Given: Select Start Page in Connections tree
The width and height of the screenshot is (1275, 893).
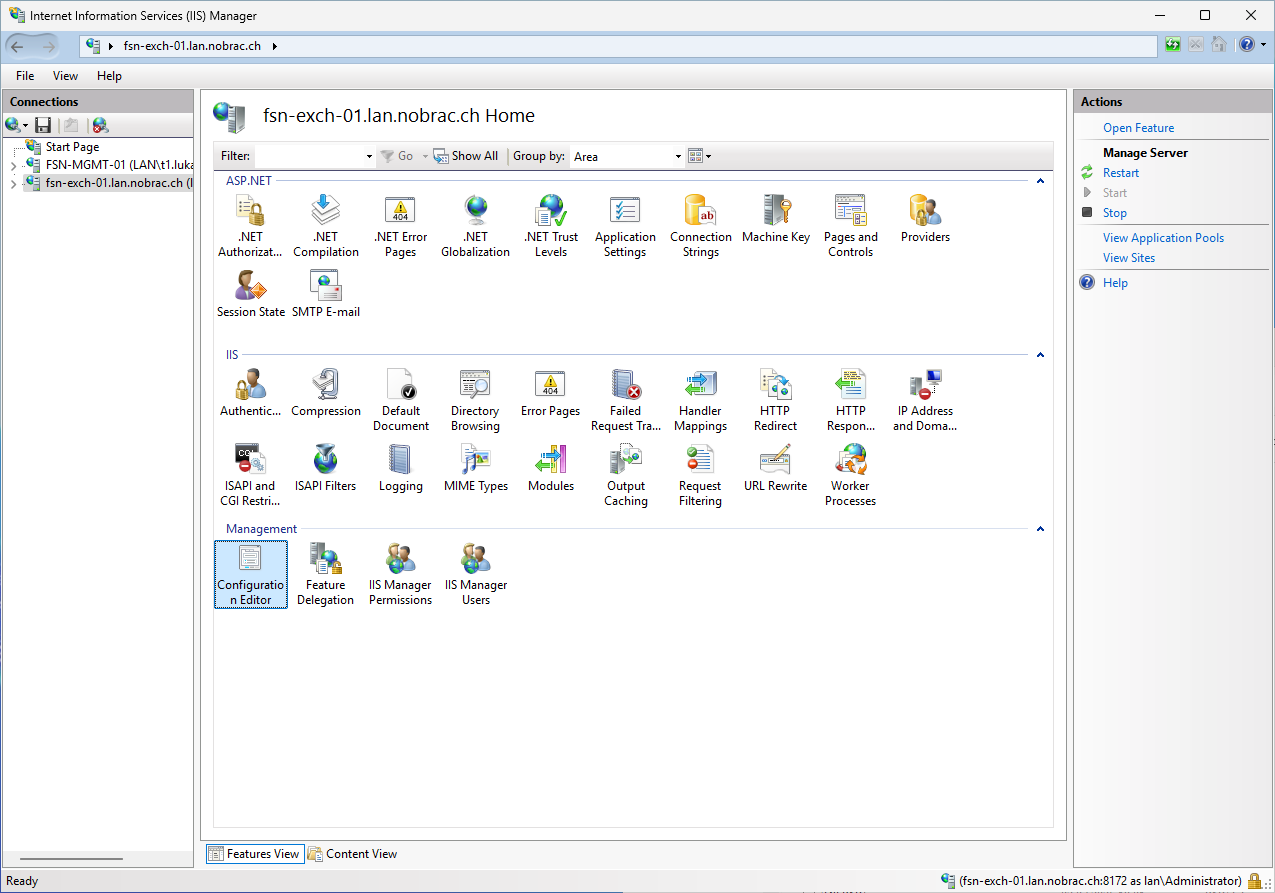Looking at the screenshot, I should pyautogui.click(x=72, y=147).
